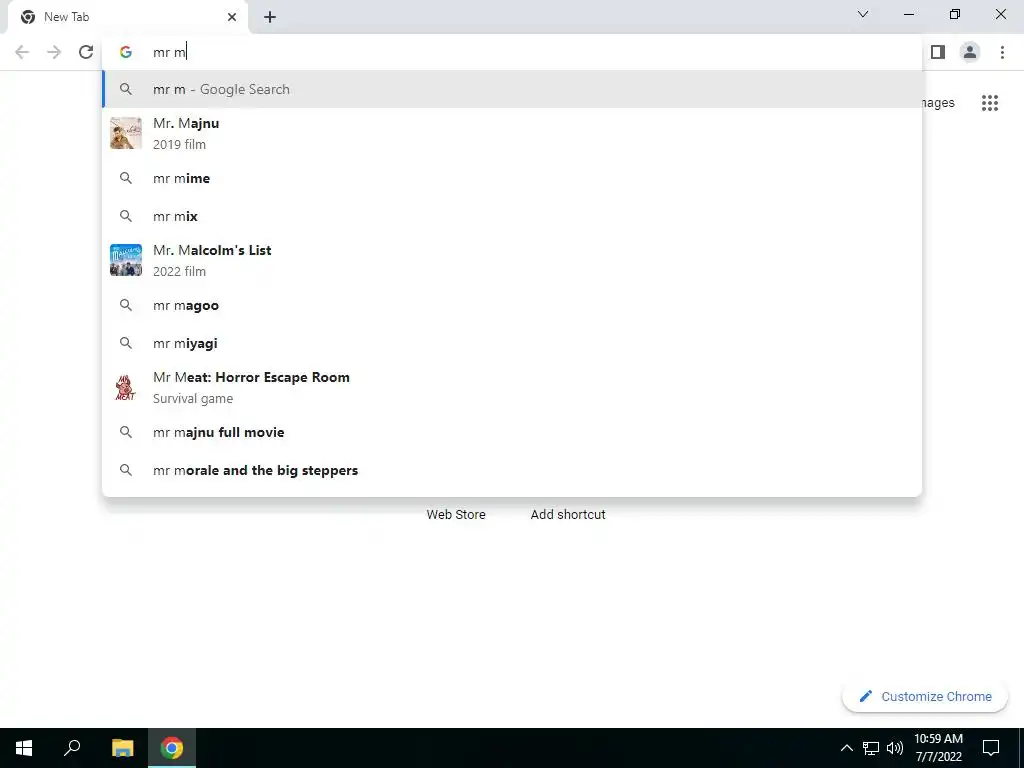Open taskbar search magnifier
The width and height of the screenshot is (1024, 768).
(72, 748)
